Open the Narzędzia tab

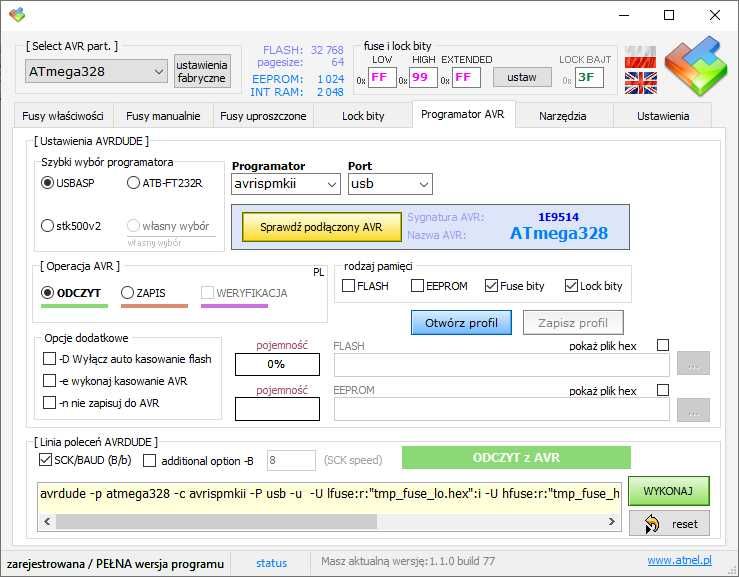pos(563,116)
